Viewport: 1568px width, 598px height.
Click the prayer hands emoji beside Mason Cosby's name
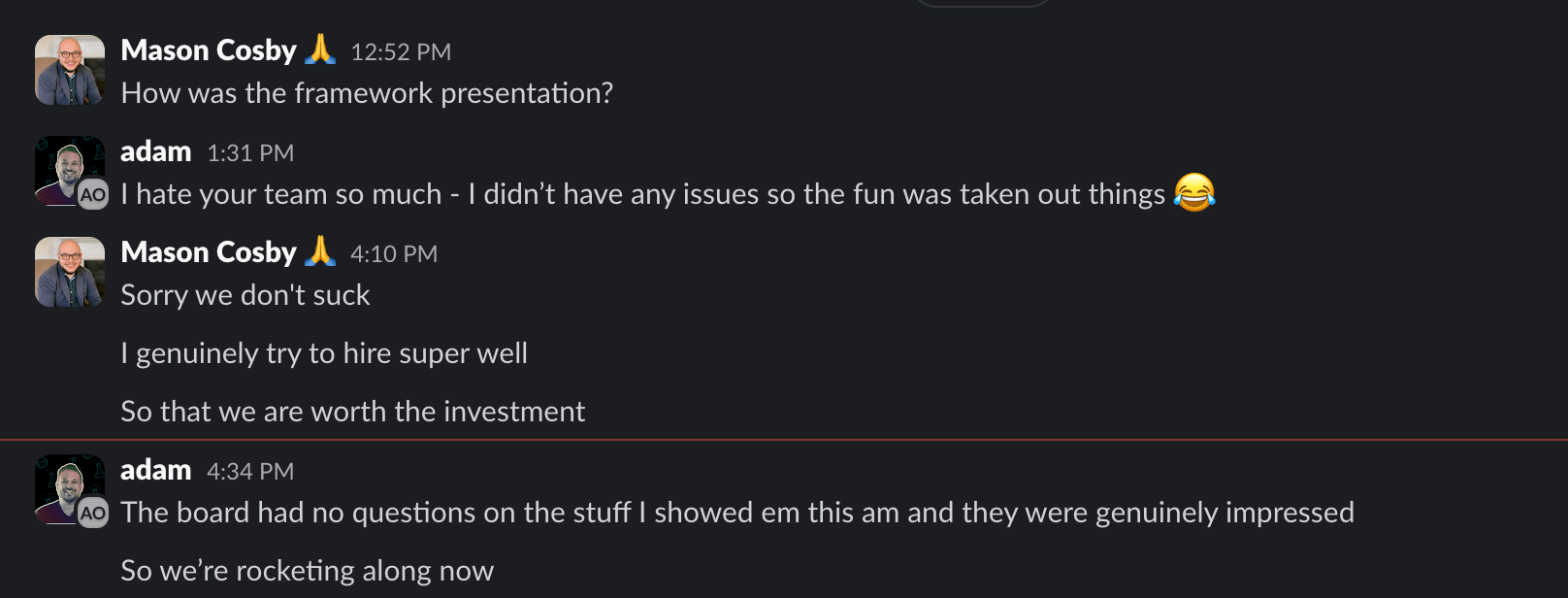point(323,50)
